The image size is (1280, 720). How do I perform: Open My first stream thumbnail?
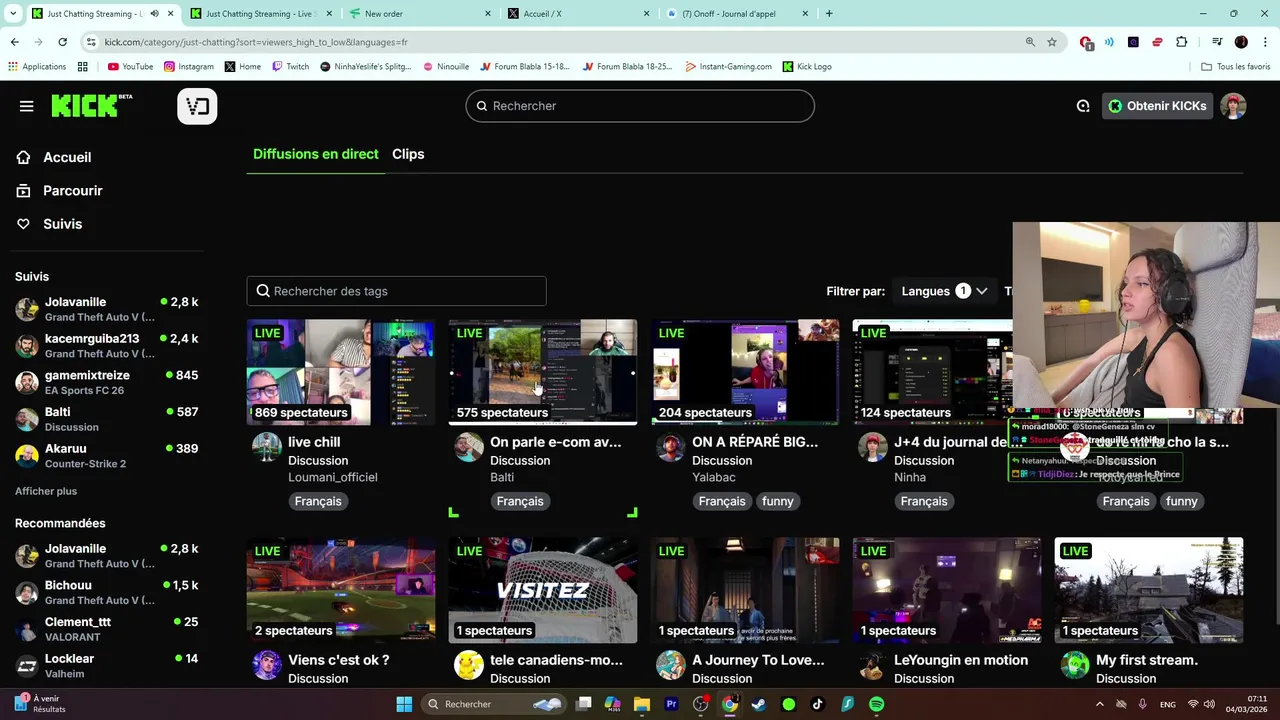point(1149,590)
